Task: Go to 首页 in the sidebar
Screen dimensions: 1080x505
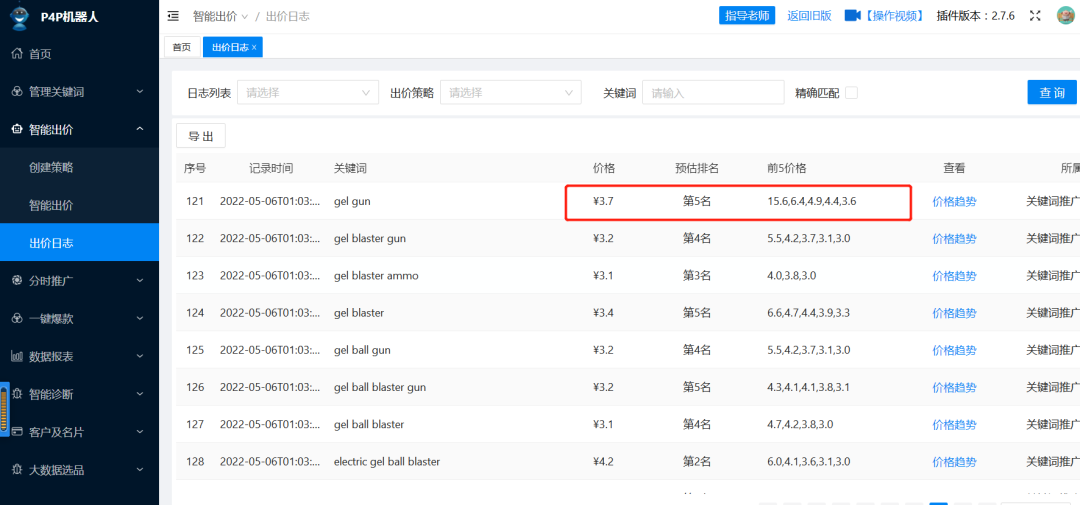Action: (40, 53)
